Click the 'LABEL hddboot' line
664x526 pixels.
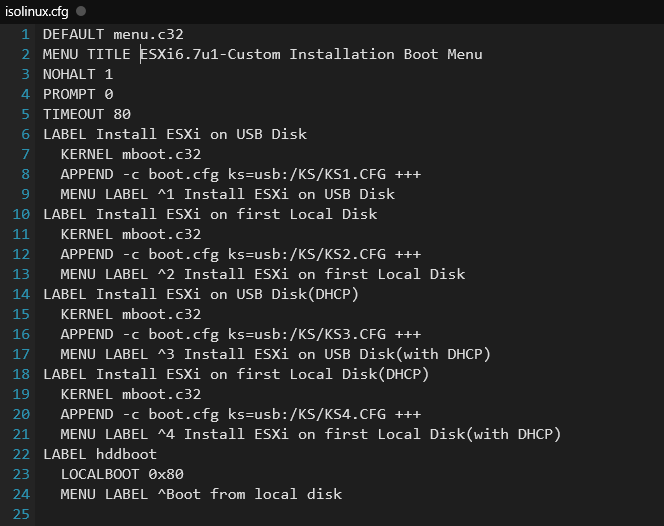pyautogui.click(x=100, y=454)
